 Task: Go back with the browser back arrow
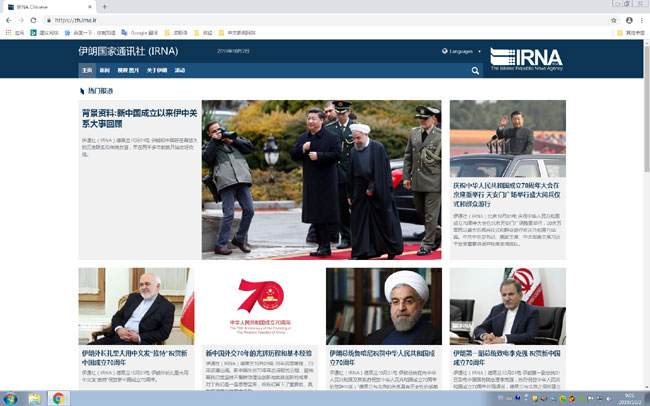9,20
